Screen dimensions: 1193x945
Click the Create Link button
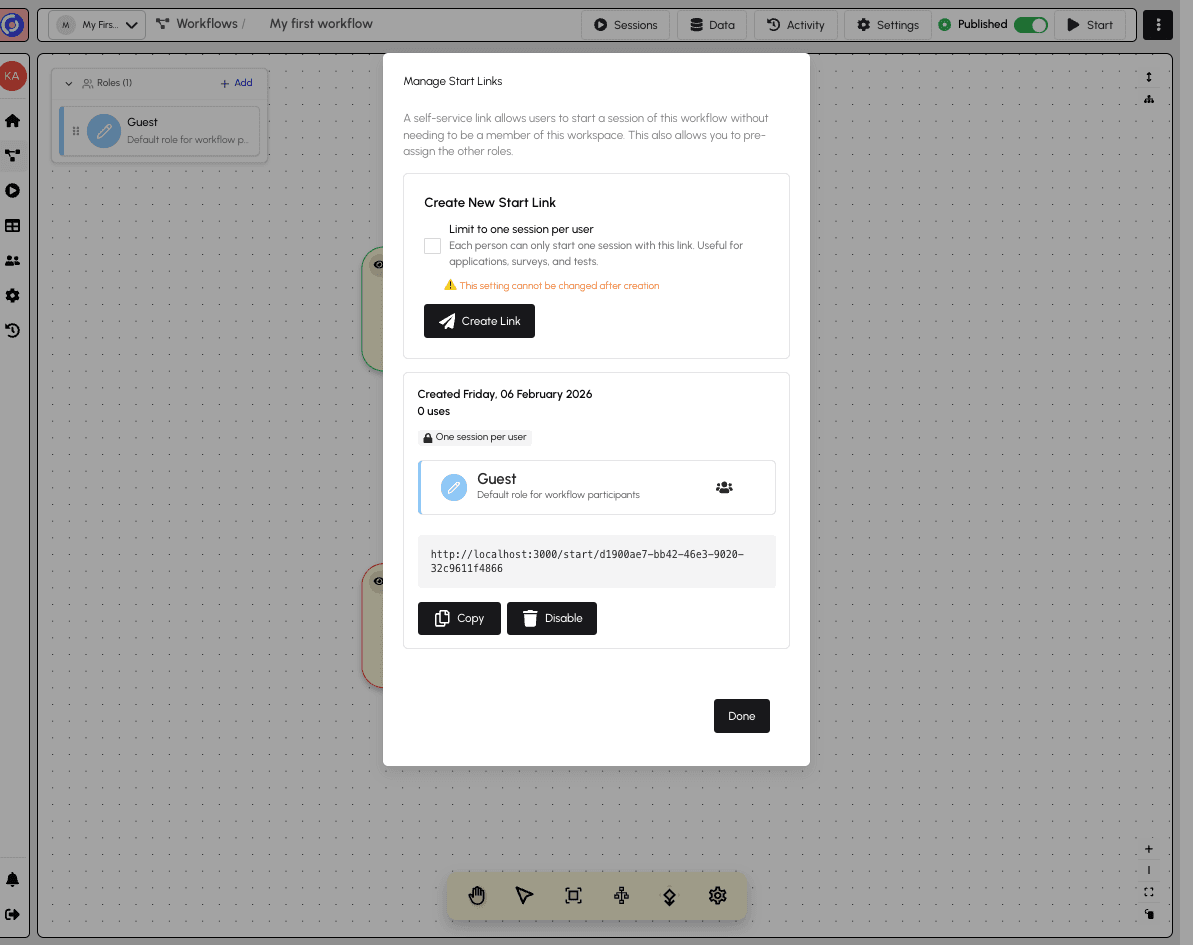[x=479, y=321]
